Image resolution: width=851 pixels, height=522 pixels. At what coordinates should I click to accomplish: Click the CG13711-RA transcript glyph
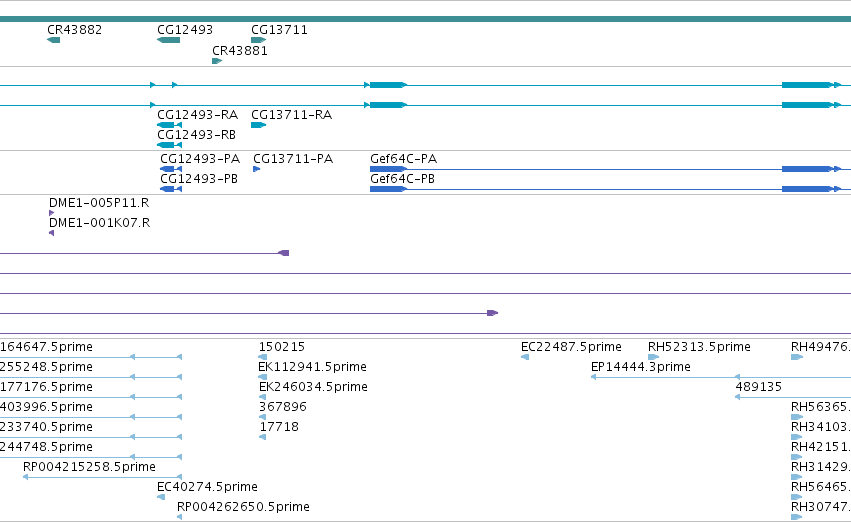(258, 125)
